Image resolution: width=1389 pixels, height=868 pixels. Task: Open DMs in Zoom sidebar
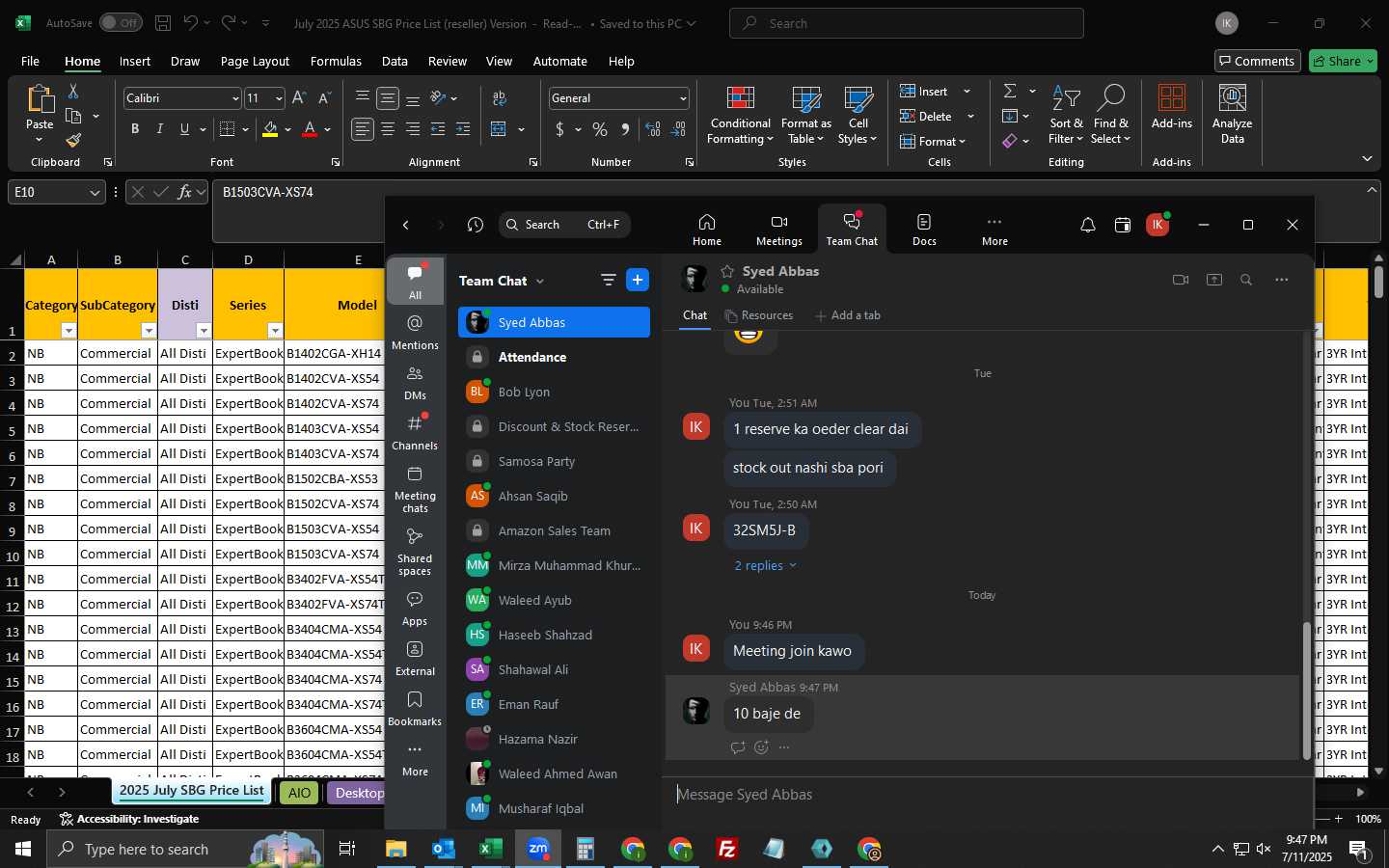click(415, 382)
